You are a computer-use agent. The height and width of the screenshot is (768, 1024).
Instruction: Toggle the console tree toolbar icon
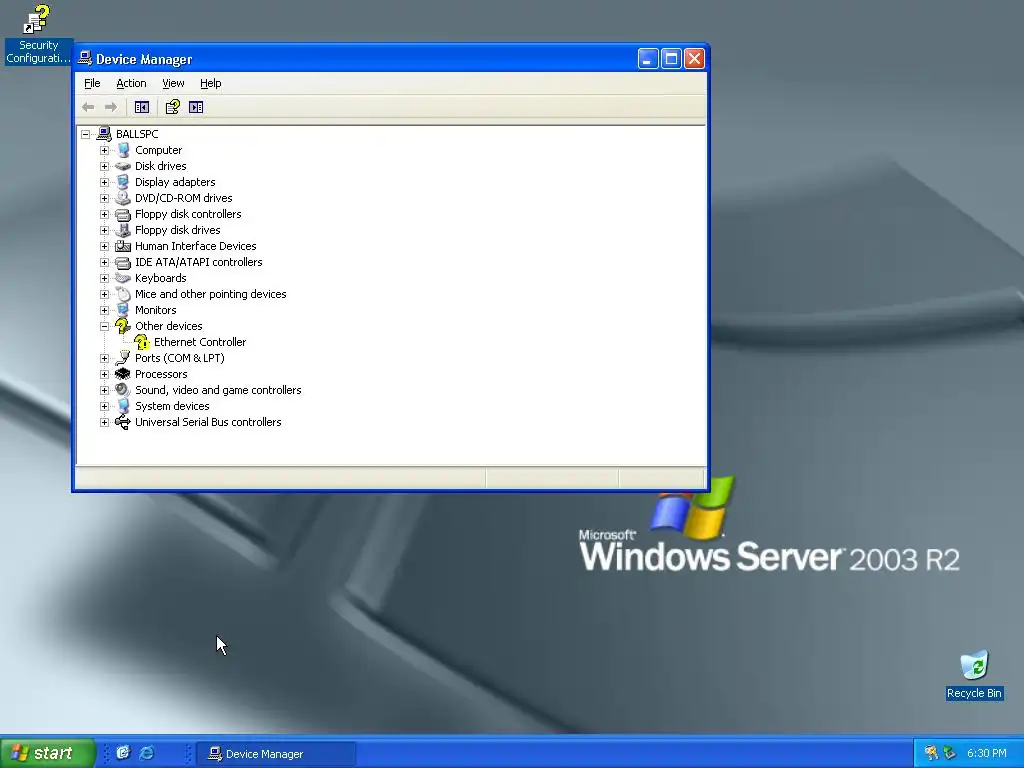tap(142, 107)
